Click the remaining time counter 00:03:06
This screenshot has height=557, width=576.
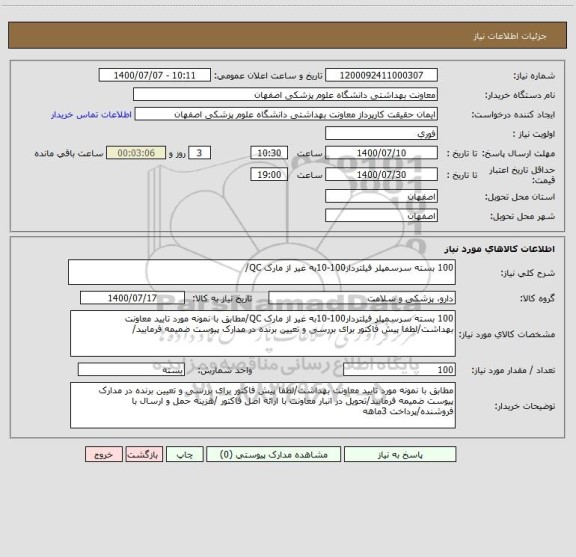(136, 153)
